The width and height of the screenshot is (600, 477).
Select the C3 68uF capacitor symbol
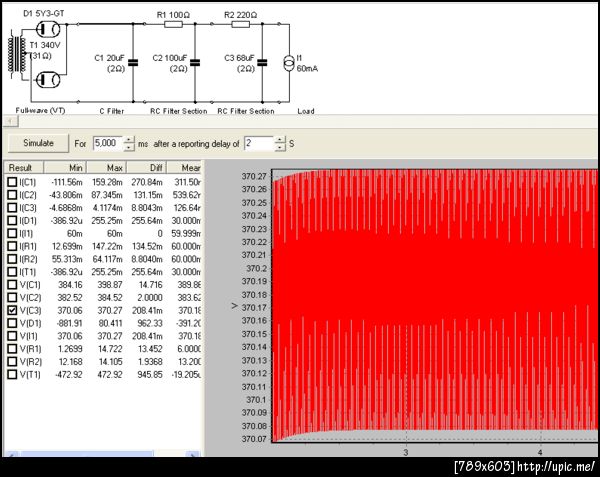click(x=262, y=62)
